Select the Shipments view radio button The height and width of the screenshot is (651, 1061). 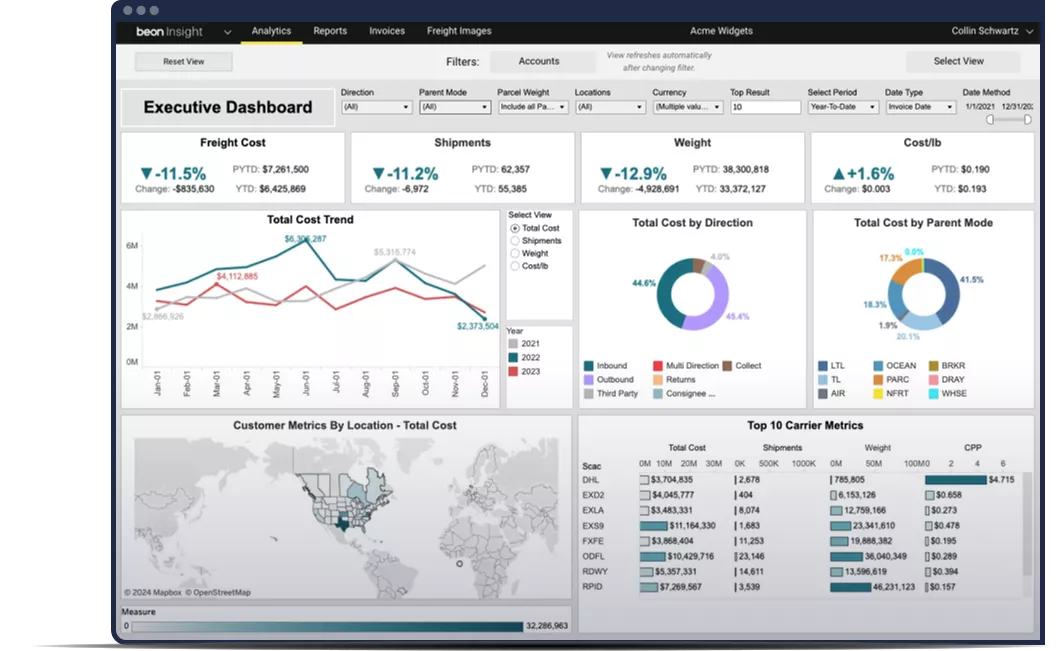515,241
